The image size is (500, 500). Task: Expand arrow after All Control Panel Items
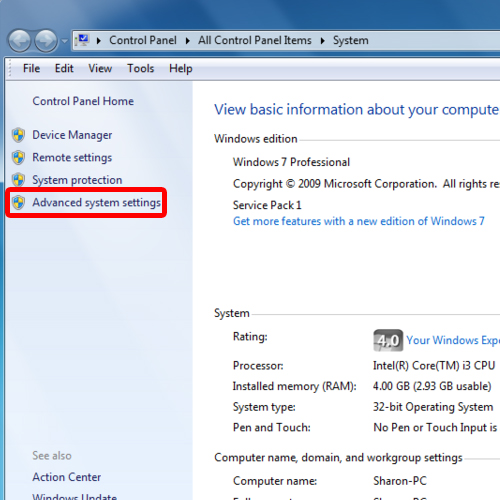tap(323, 41)
